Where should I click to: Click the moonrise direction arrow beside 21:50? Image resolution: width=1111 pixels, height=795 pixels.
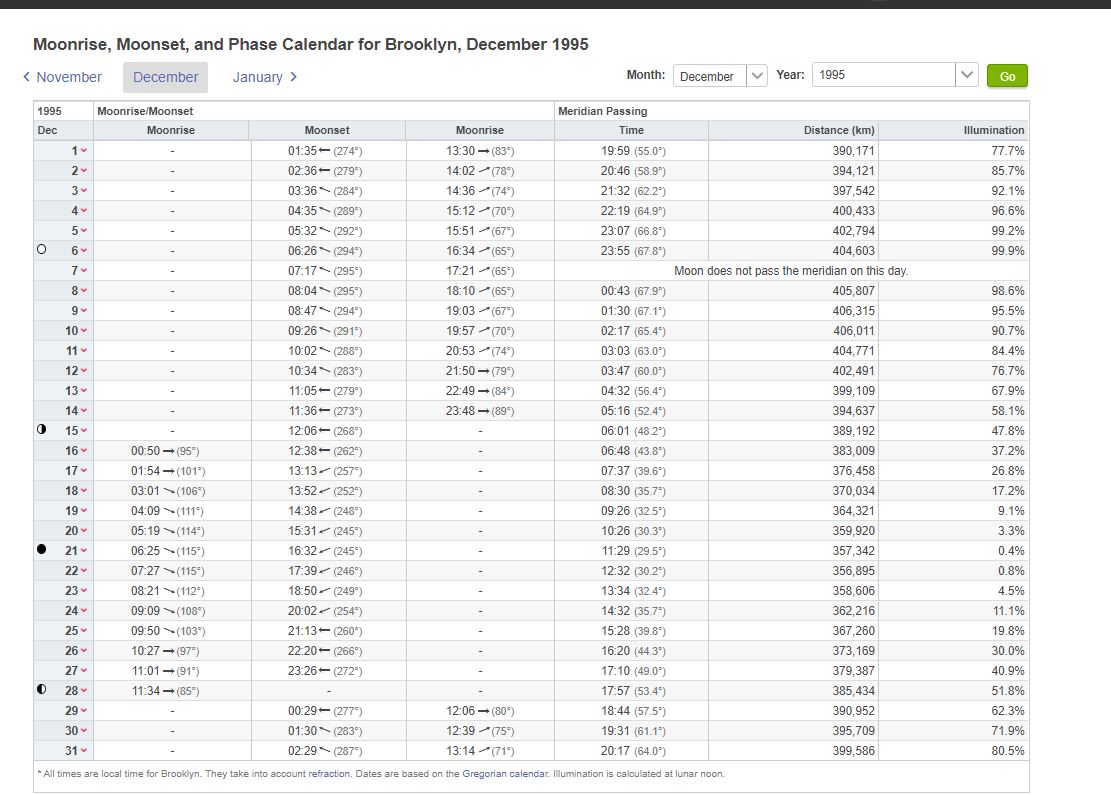click(483, 371)
